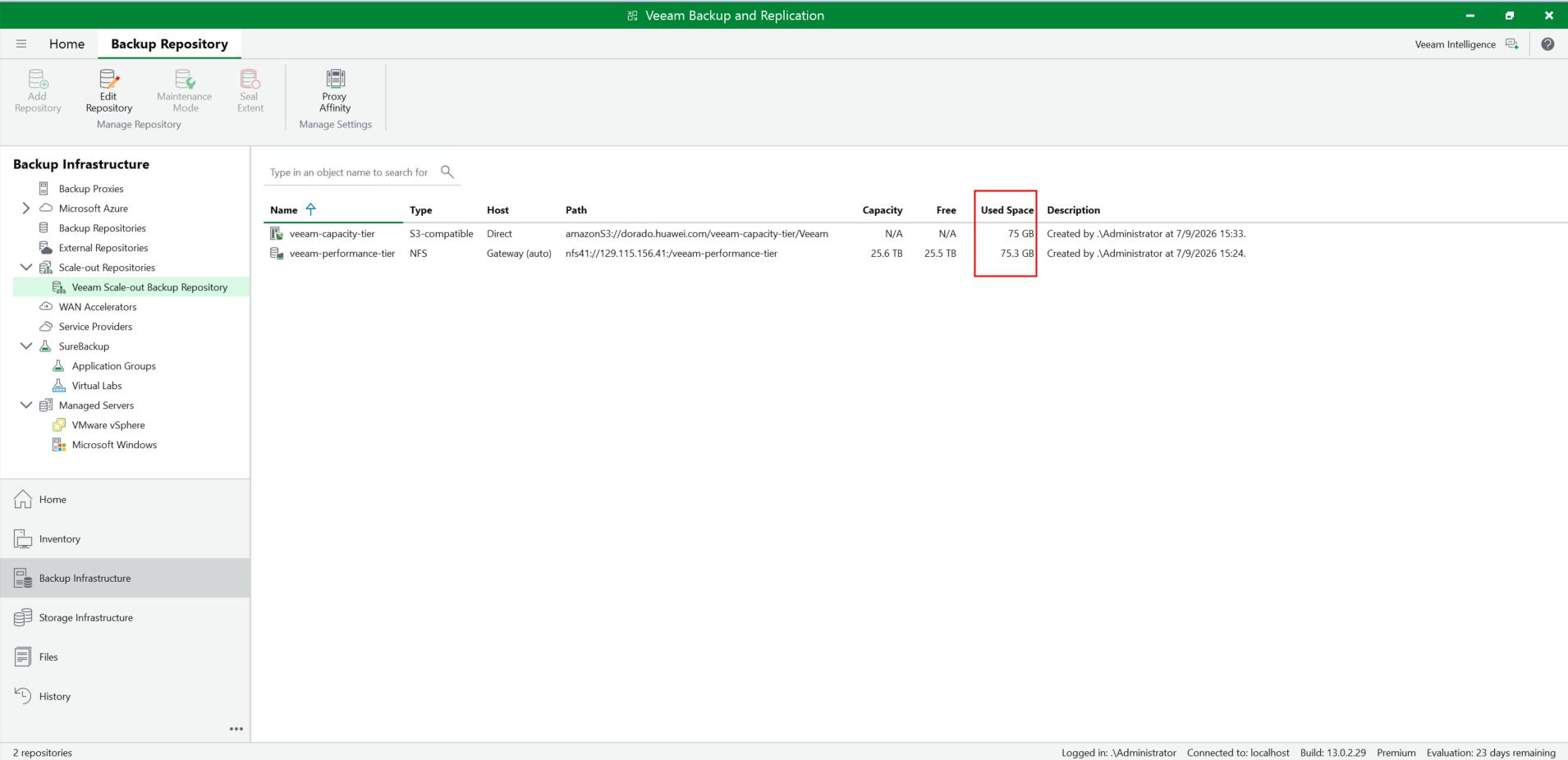Open the Storage Infrastructure navigation view
1568x760 pixels.
[126, 617]
